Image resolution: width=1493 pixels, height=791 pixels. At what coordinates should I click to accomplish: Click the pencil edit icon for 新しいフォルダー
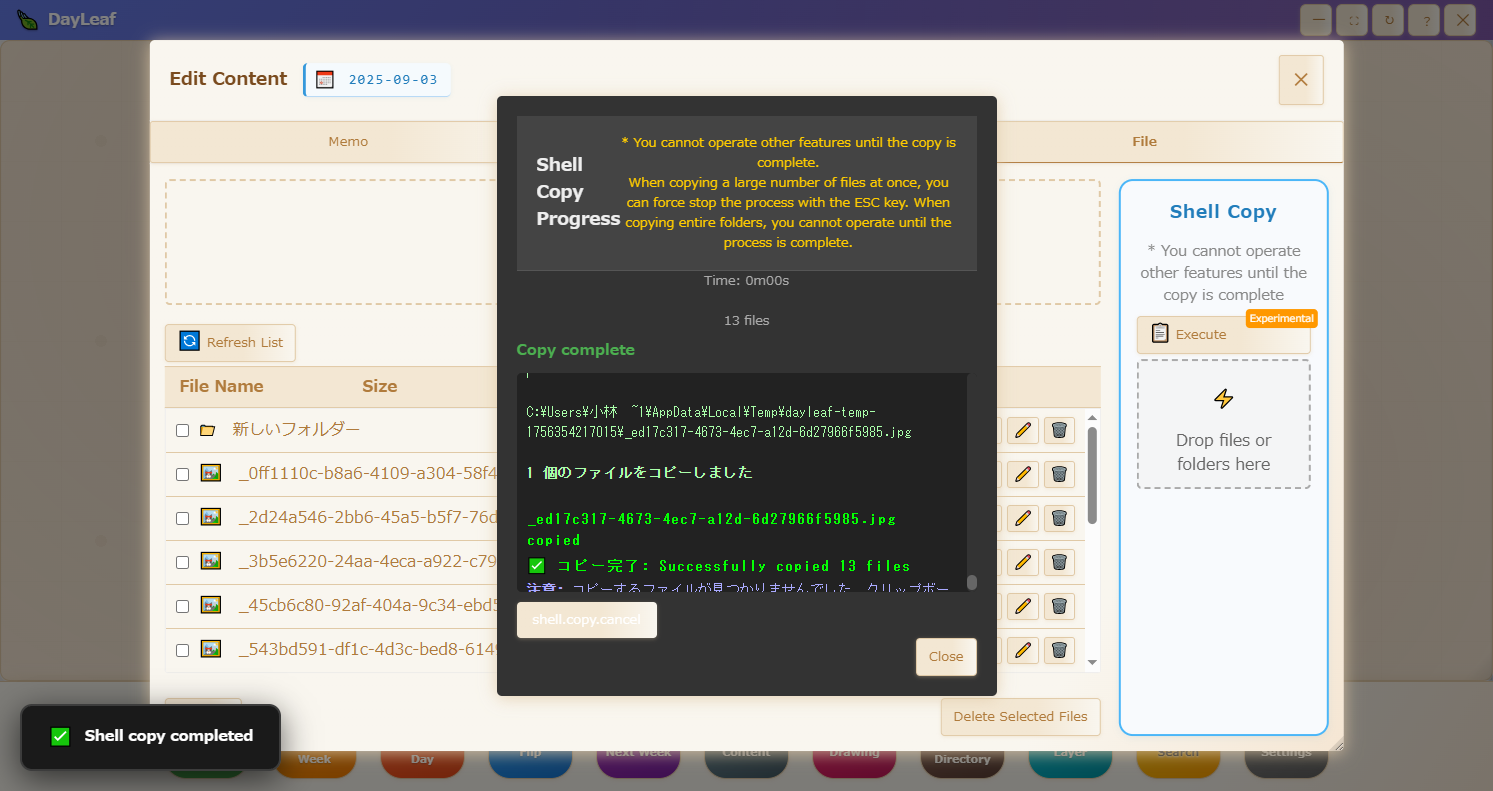[1022, 430]
